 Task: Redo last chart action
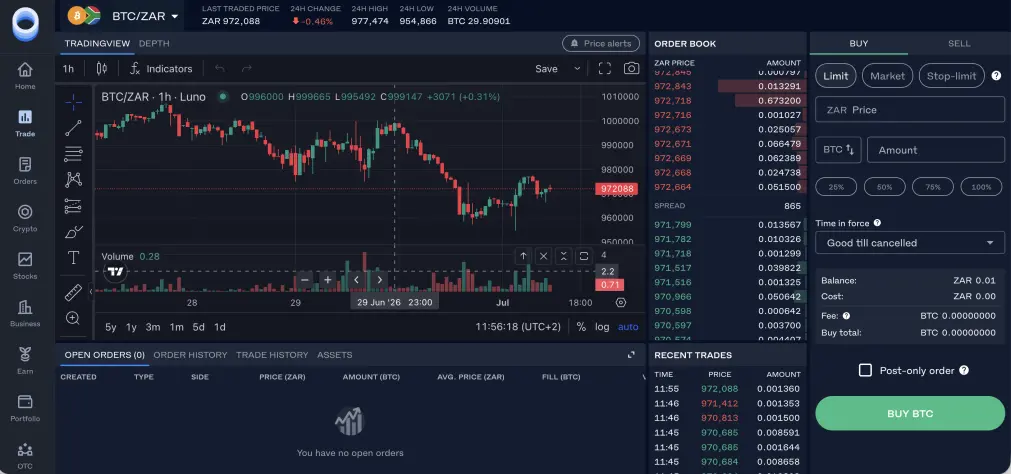point(246,68)
